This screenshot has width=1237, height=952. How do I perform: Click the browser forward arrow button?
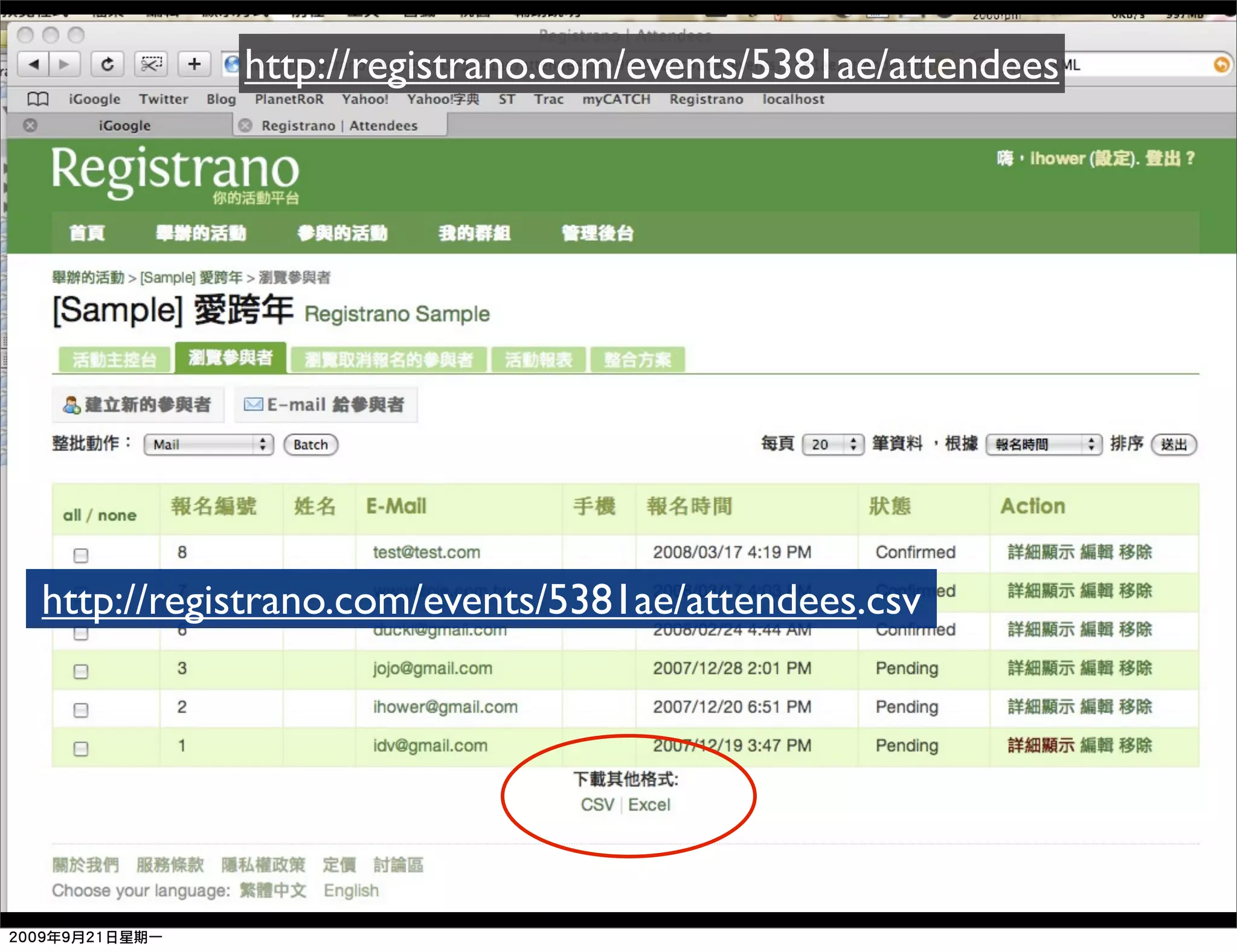click(x=64, y=64)
